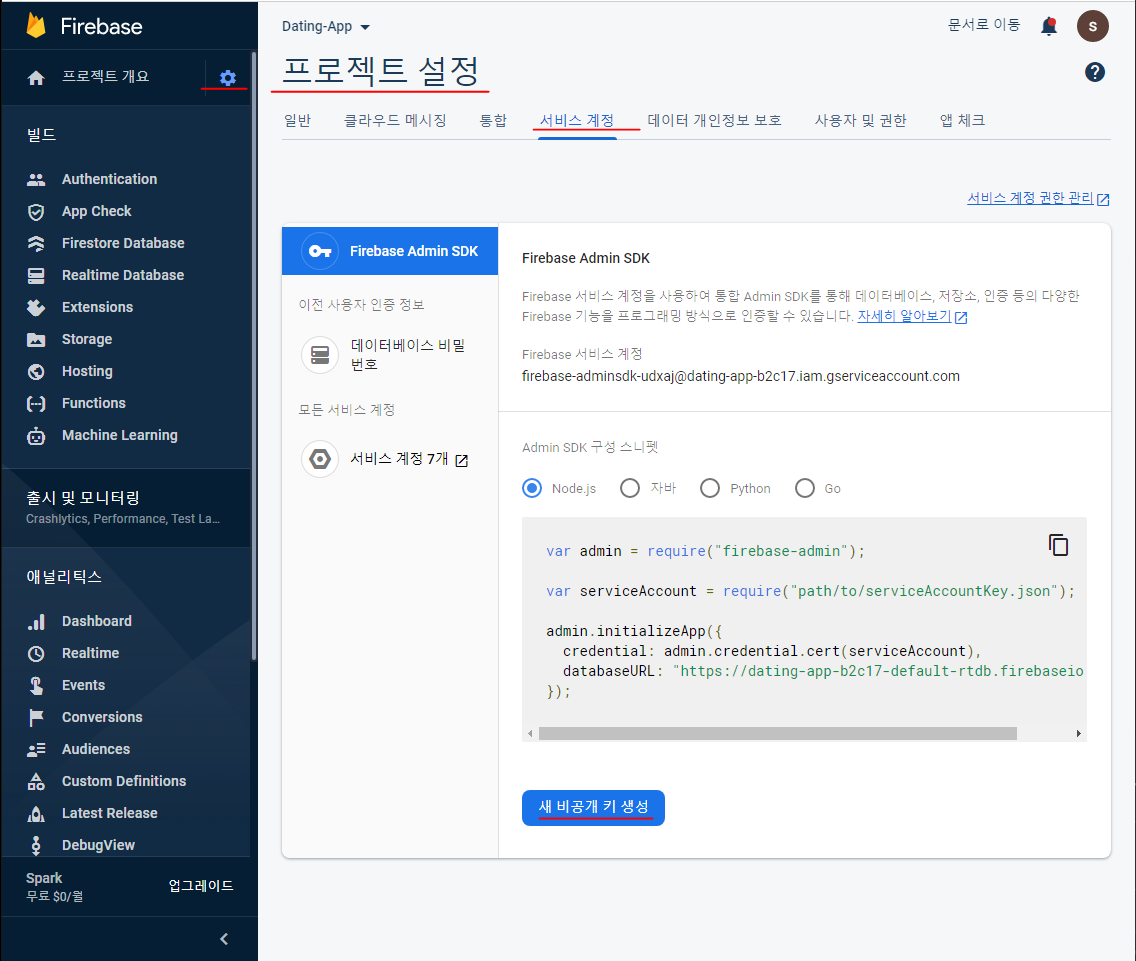Open account avatar S
The width and height of the screenshot is (1136, 961).
point(1093,26)
